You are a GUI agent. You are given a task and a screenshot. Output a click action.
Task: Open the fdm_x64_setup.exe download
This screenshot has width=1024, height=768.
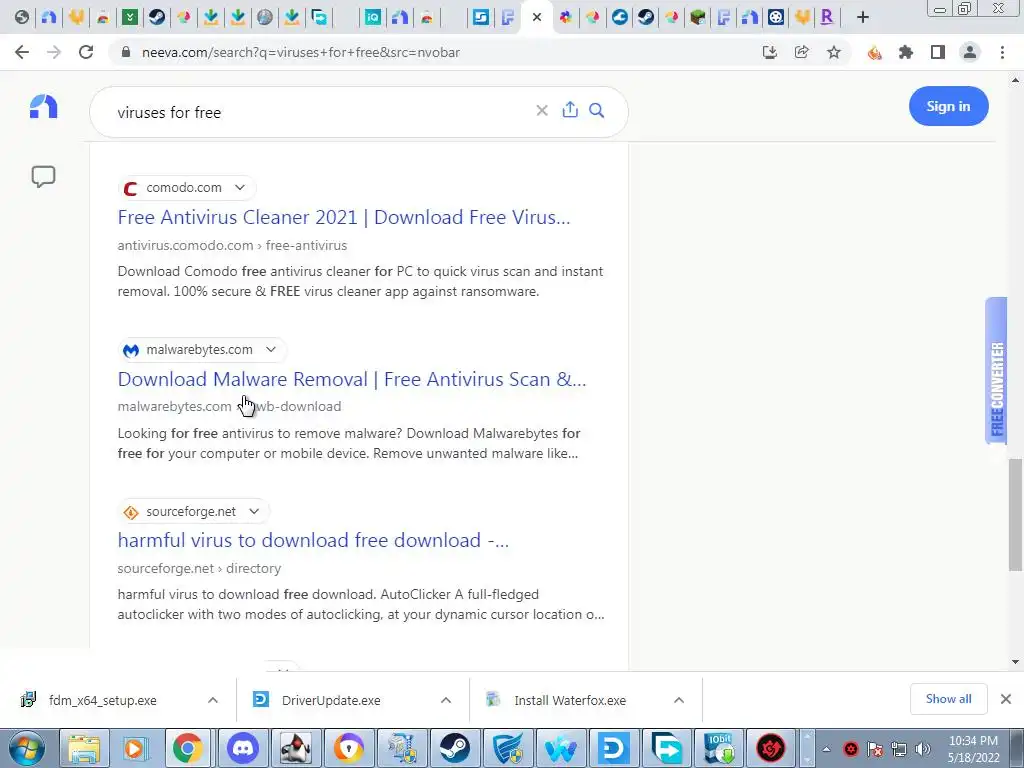coord(103,700)
